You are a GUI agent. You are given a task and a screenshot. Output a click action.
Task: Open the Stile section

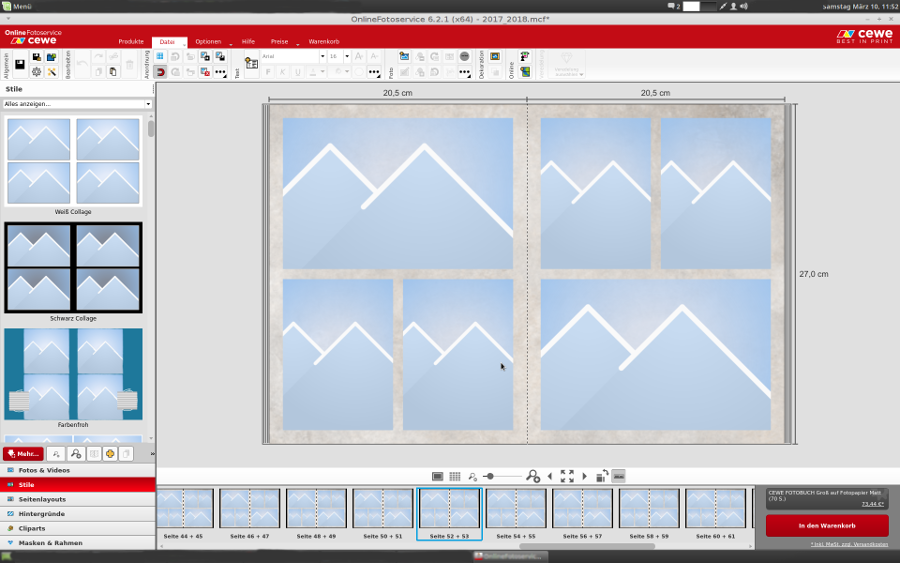point(77,484)
